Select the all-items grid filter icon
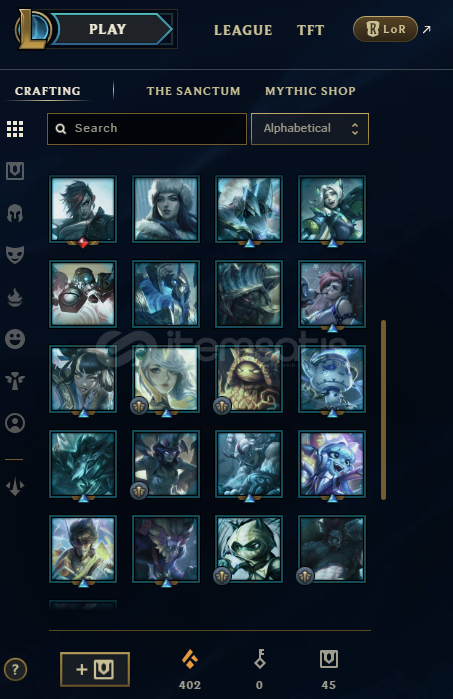Screen dimensions: 453x699 pyautogui.click(x=15, y=129)
